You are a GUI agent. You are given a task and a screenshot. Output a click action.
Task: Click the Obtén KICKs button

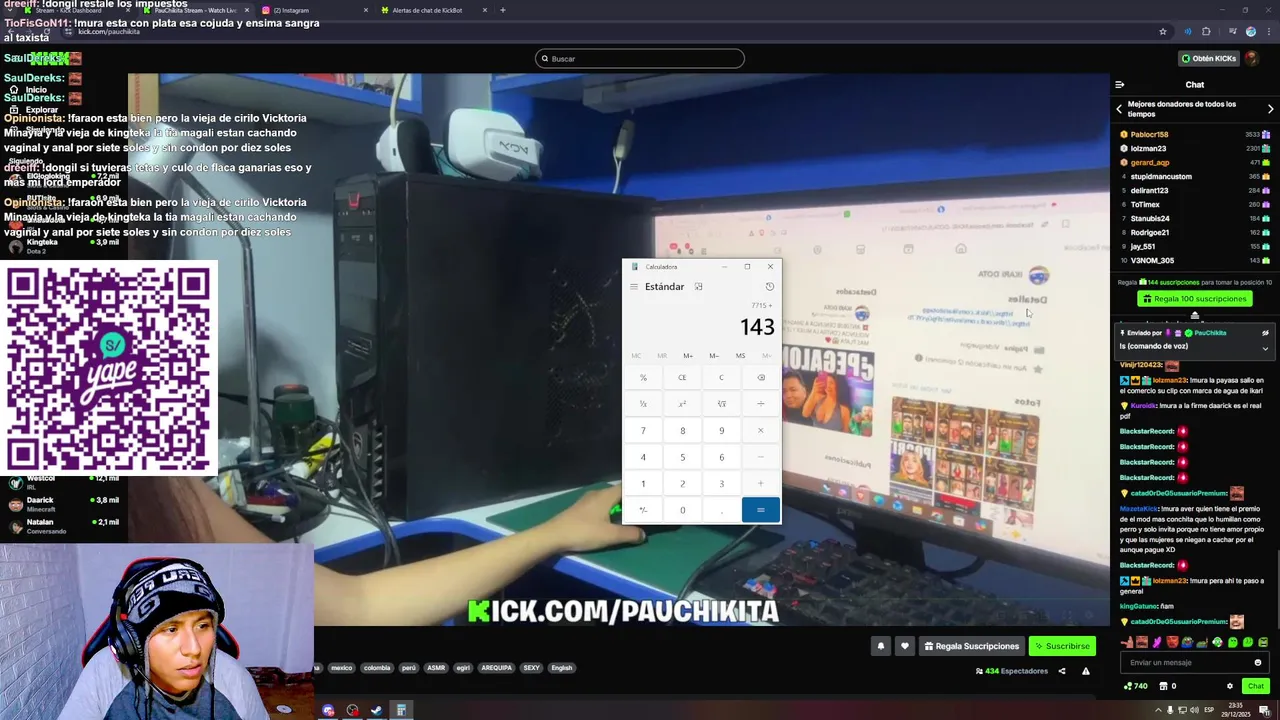(1208, 58)
